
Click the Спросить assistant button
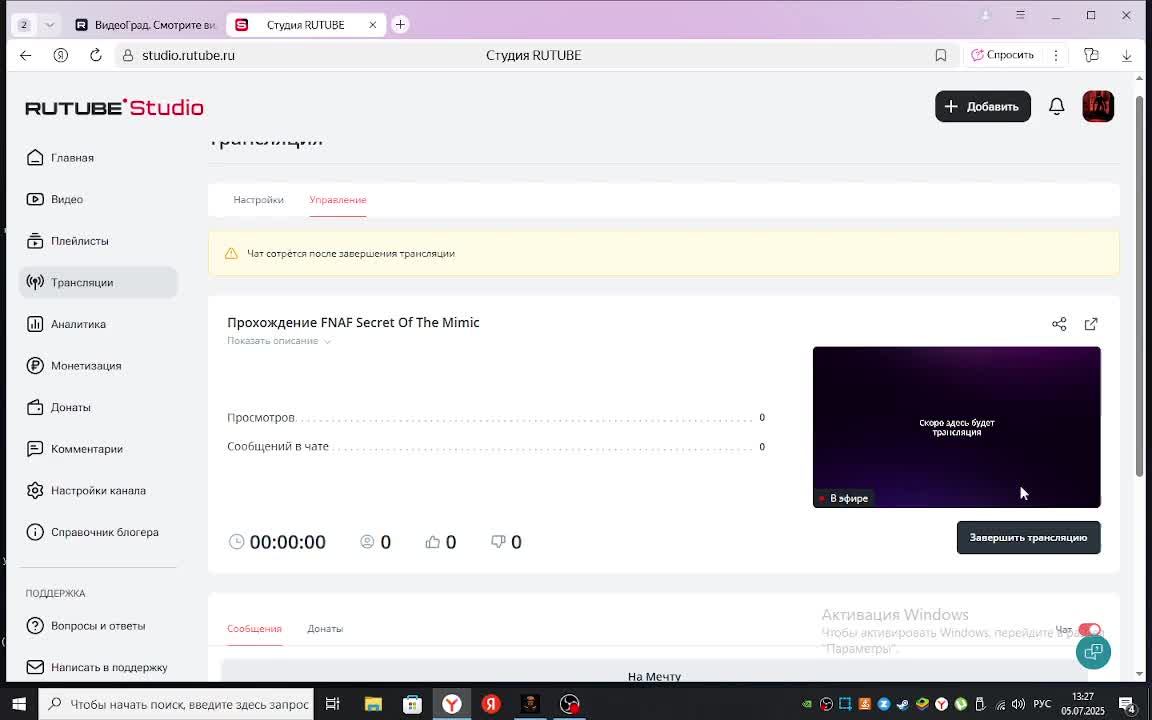[x=1003, y=55]
